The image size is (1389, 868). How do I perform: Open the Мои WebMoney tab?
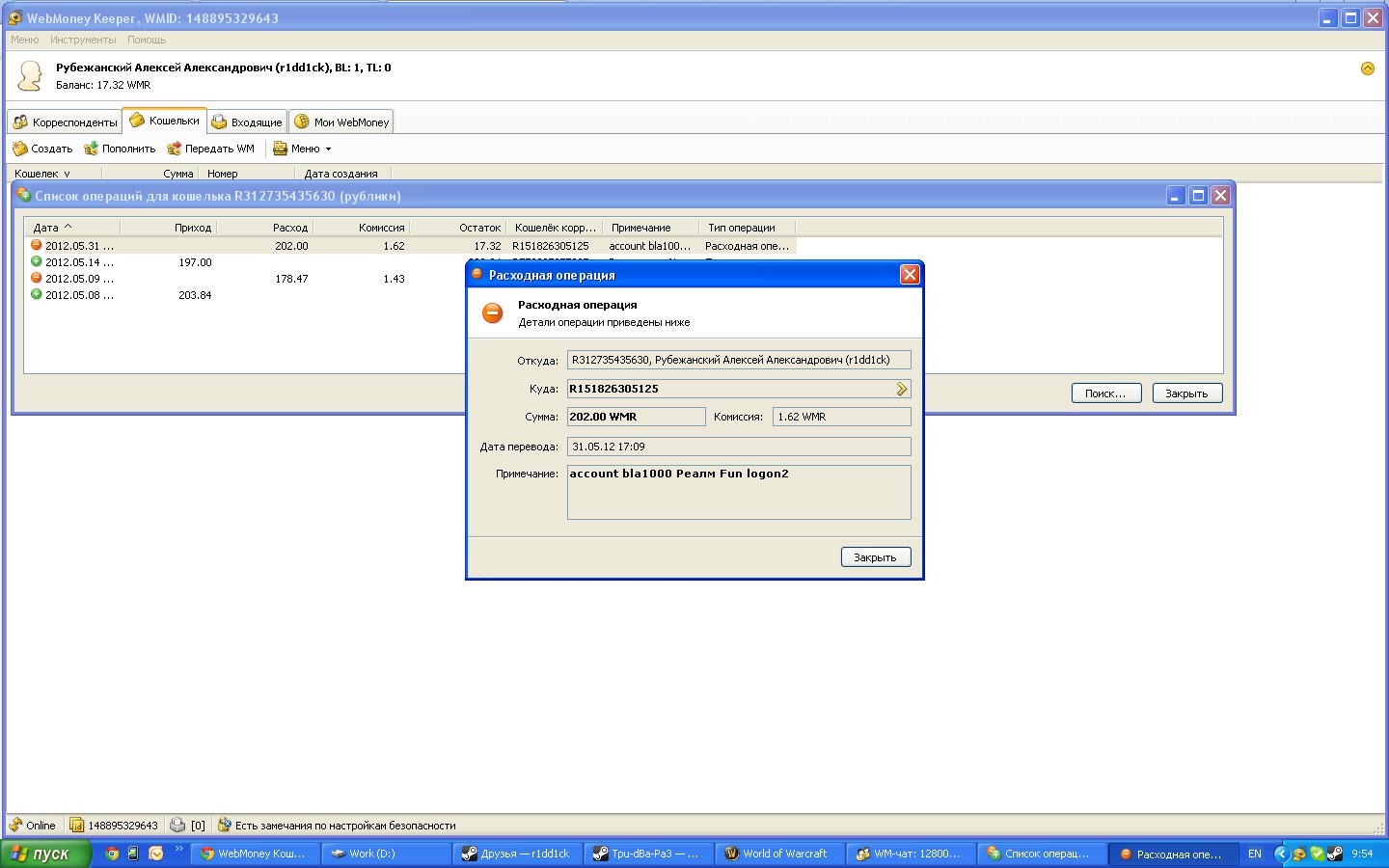(x=341, y=122)
